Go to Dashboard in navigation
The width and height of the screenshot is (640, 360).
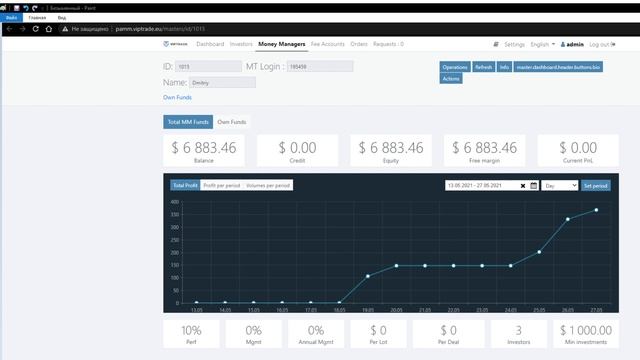point(210,44)
